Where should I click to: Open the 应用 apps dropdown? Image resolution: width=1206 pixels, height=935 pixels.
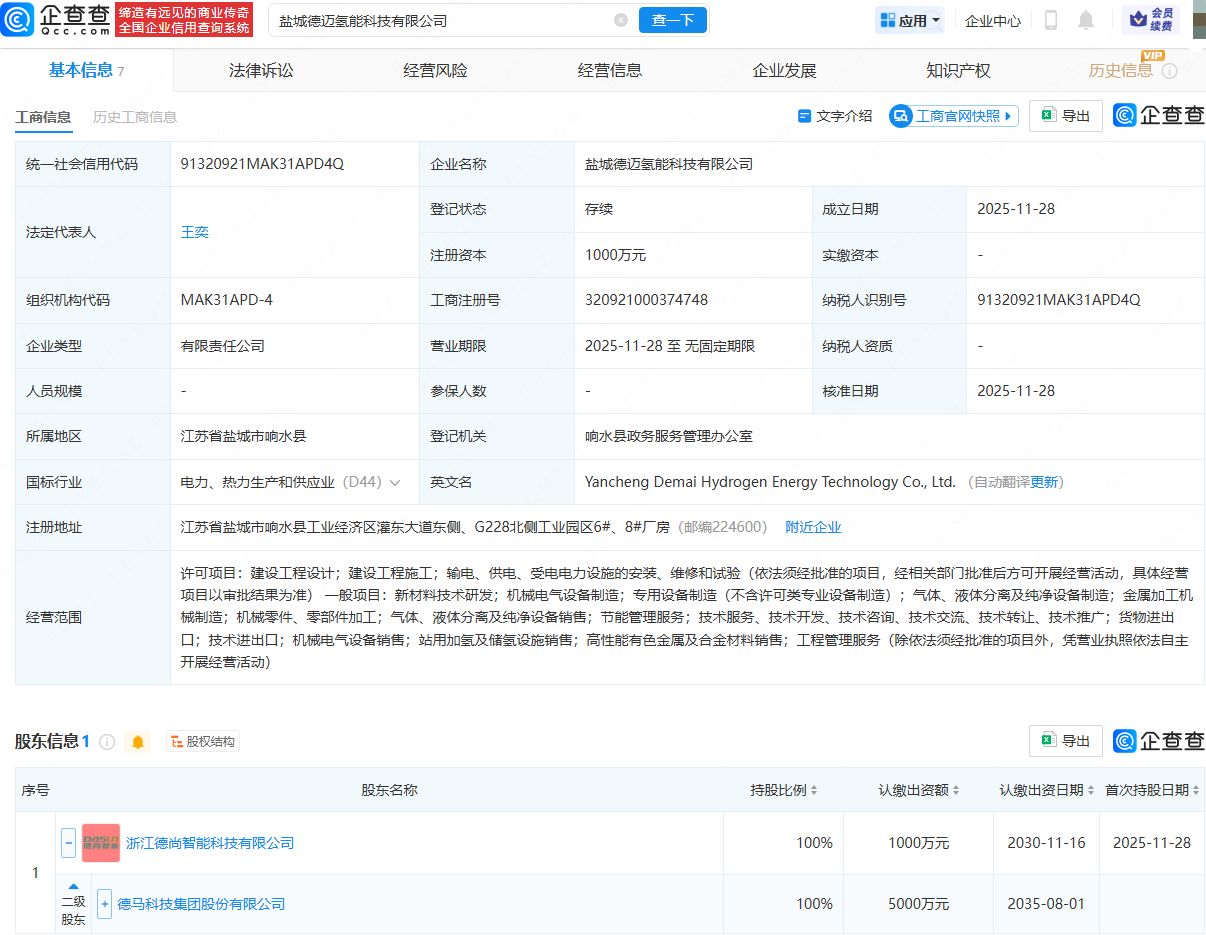[x=909, y=20]
